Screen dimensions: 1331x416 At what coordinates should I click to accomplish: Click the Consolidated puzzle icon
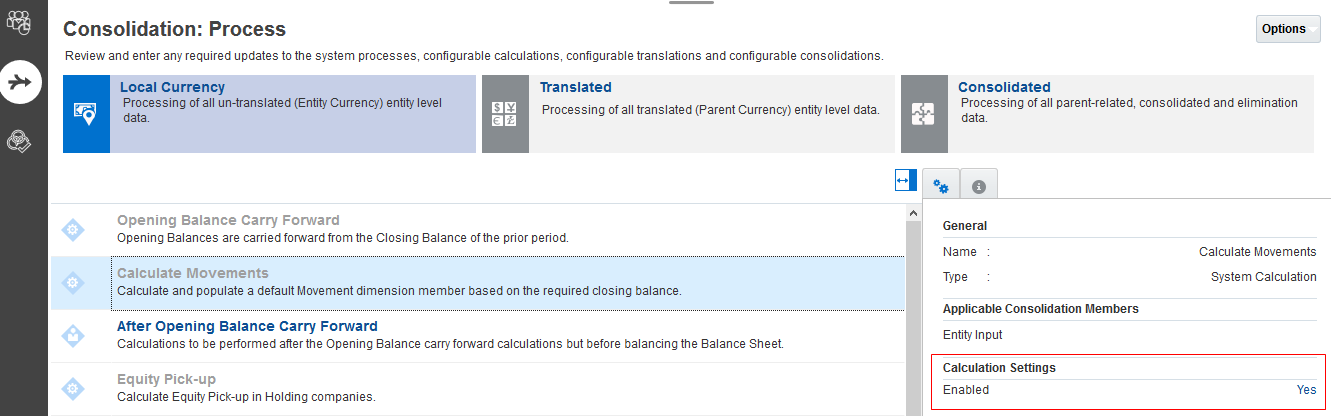click(923, 114)
